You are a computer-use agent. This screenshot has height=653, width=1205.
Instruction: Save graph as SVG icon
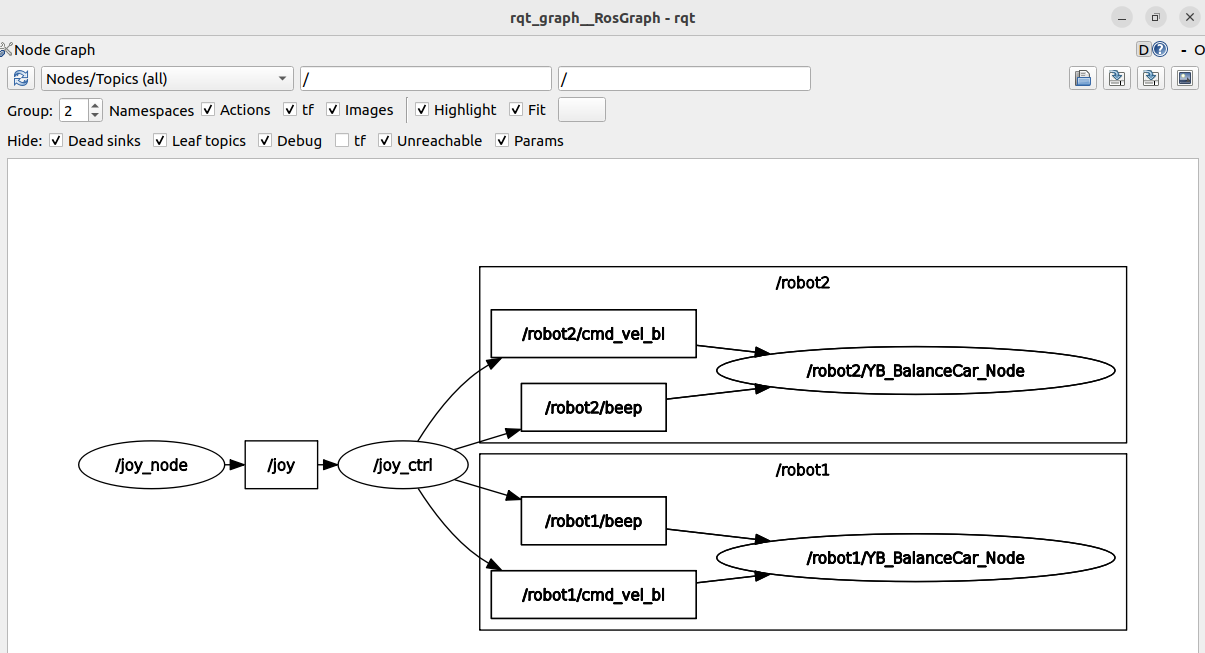pos(1151,79)
